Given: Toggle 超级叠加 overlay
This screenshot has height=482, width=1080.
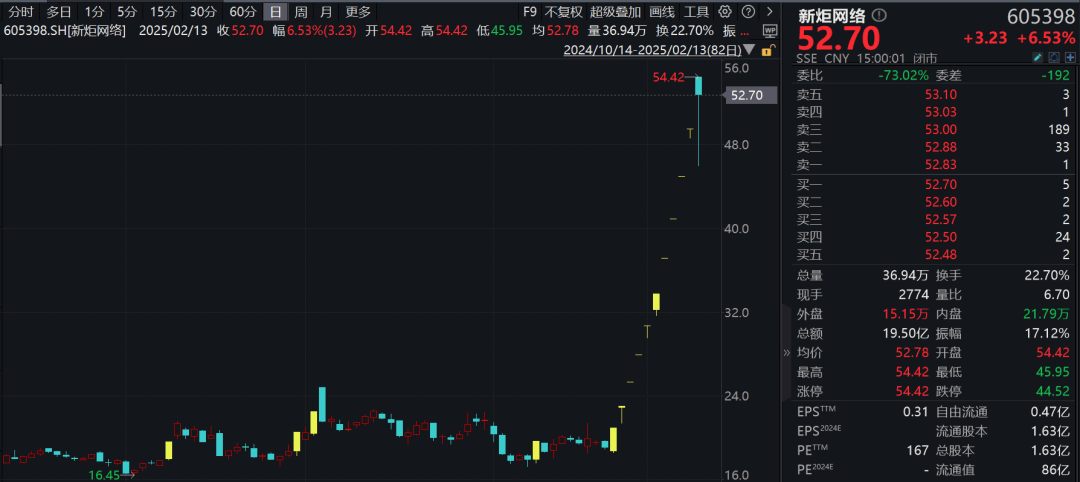Looking at the screenshot, I should pyautogui.click(x=615, y=12).
